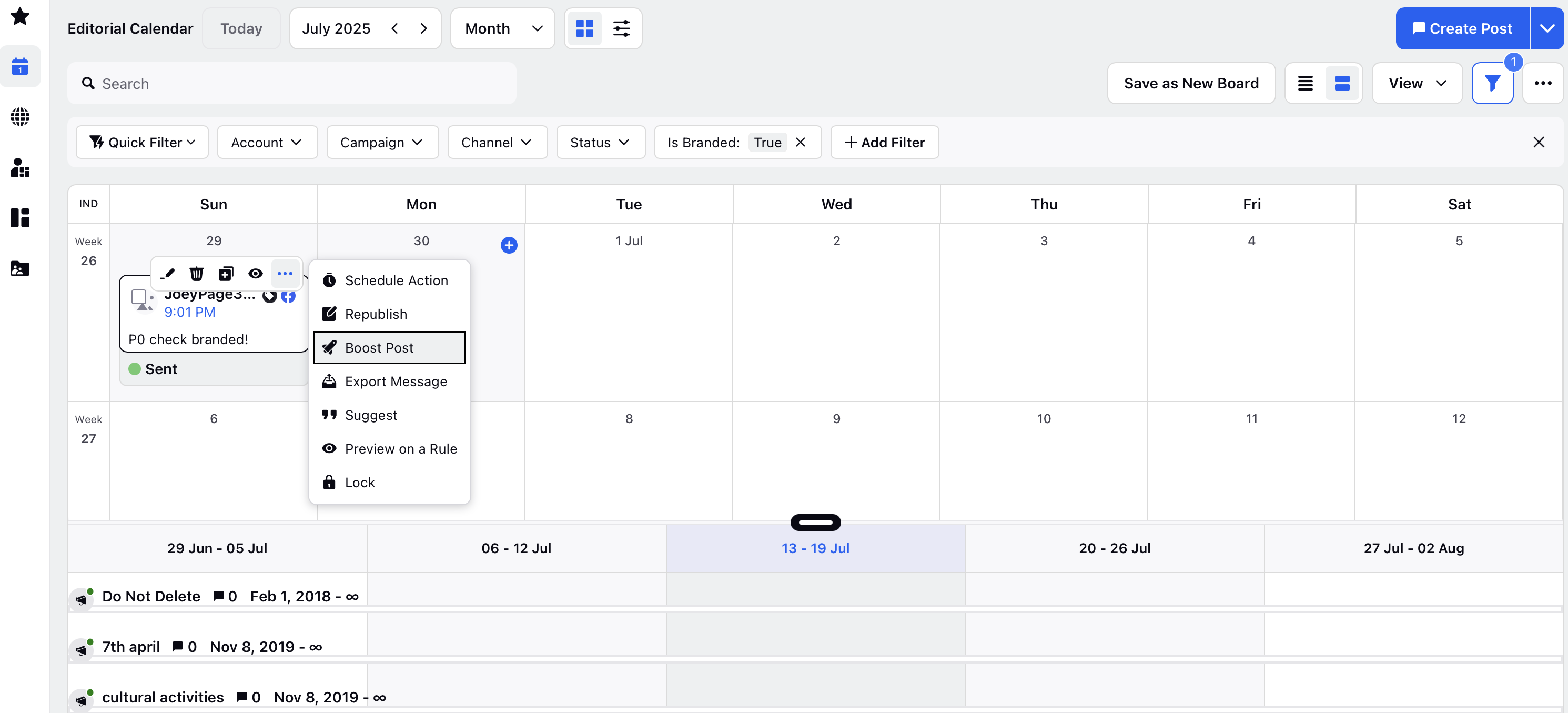Edit the post with pencil icon

pos(167,274)
